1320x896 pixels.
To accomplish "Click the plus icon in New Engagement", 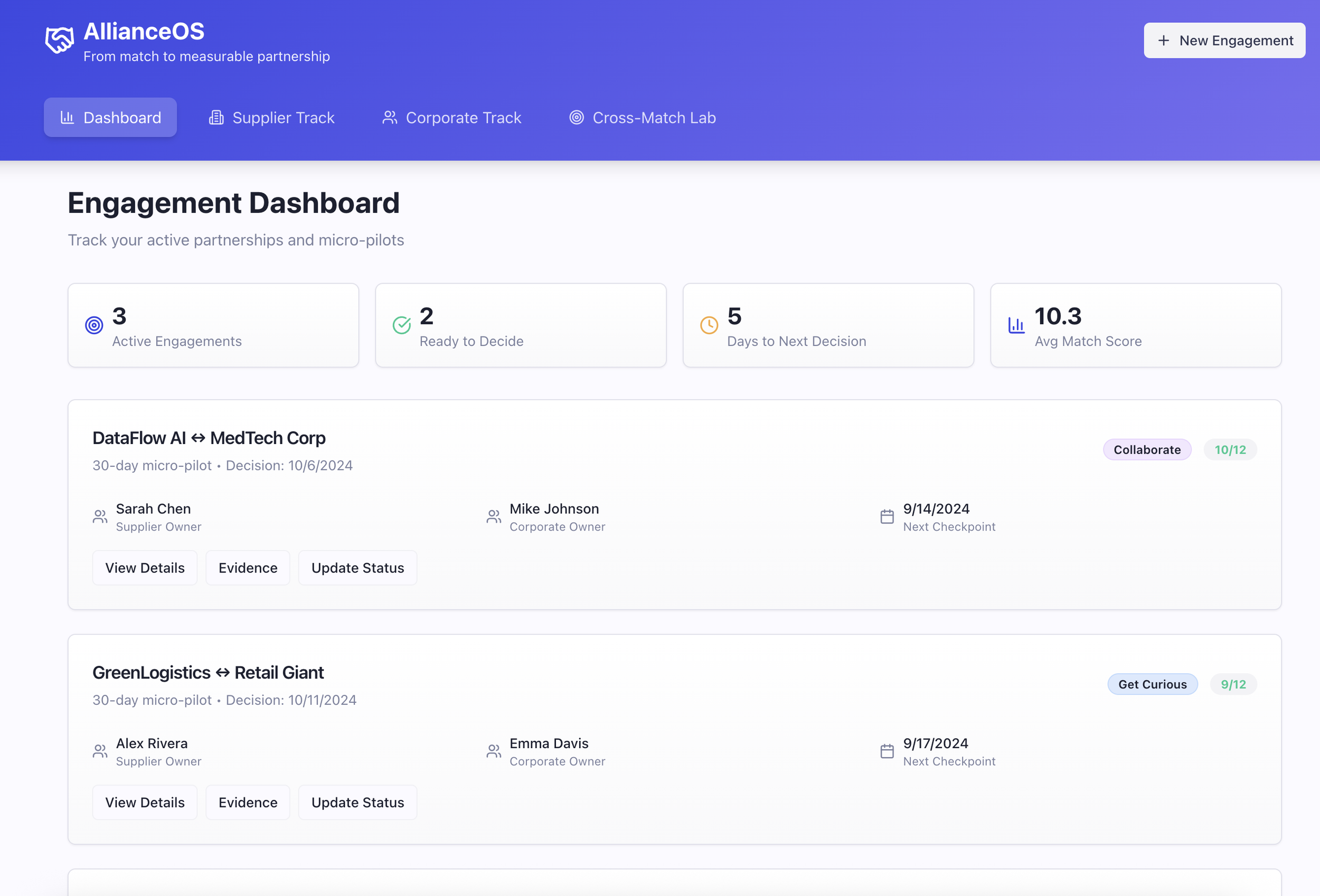I will (1163, 41).
